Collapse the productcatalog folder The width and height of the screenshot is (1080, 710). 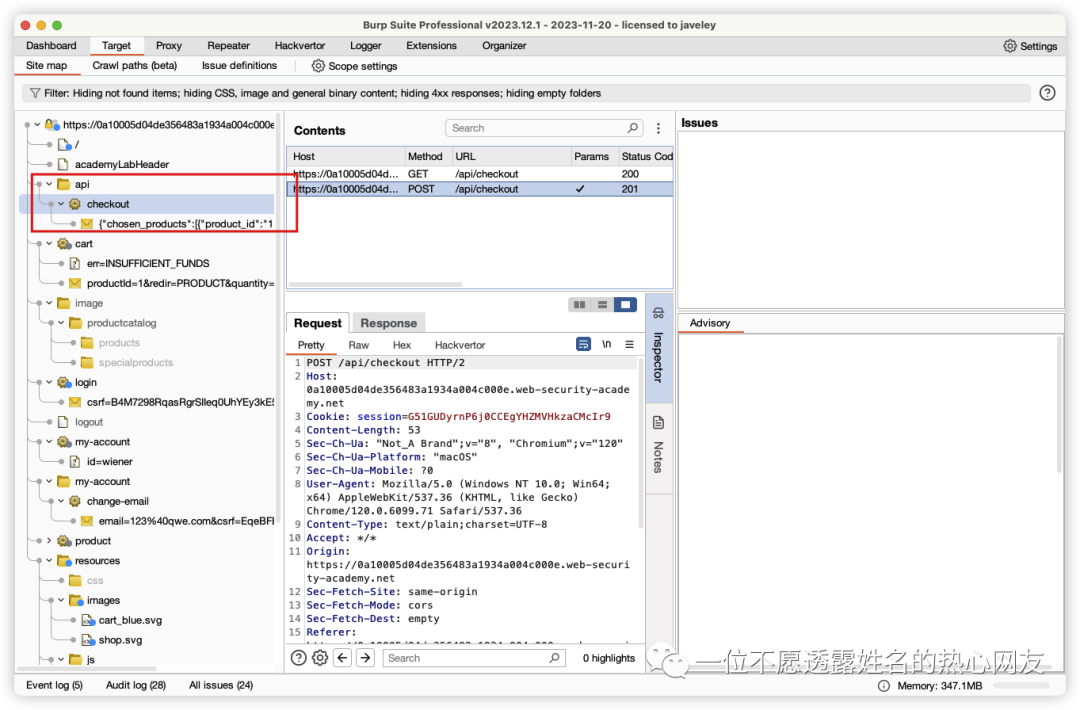coord(61,323)
